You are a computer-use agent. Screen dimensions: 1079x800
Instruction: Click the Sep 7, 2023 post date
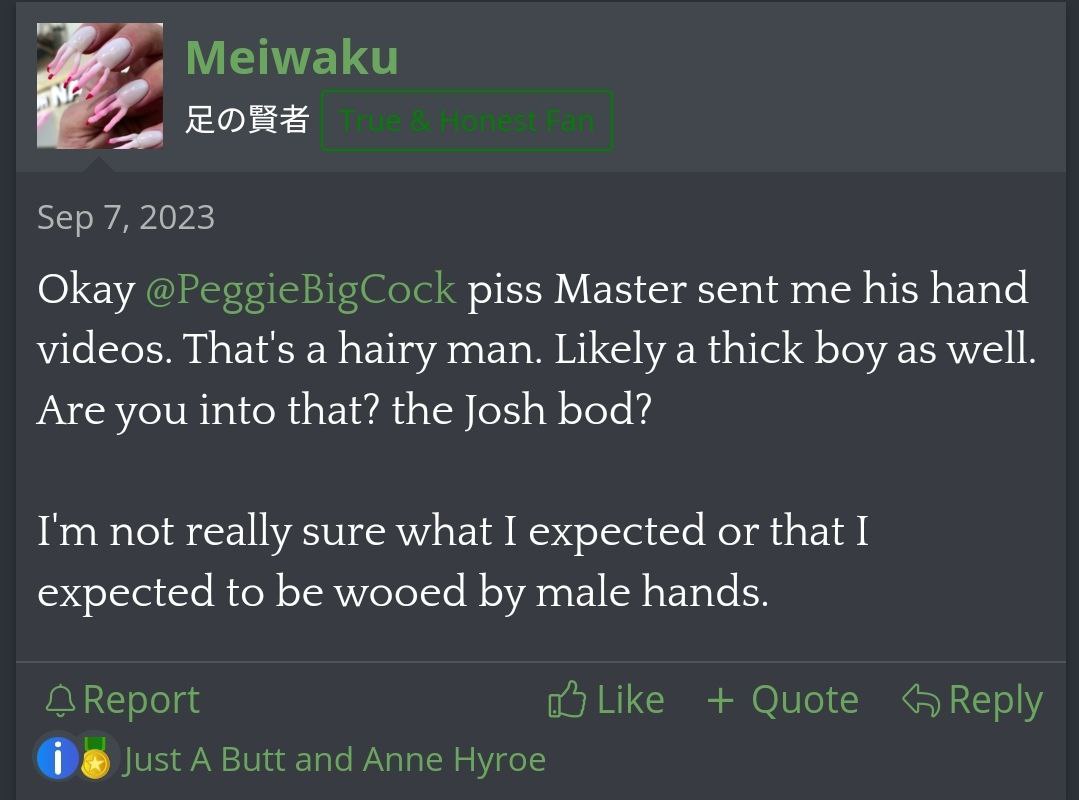pyautogui.click(x=126, y=217)
